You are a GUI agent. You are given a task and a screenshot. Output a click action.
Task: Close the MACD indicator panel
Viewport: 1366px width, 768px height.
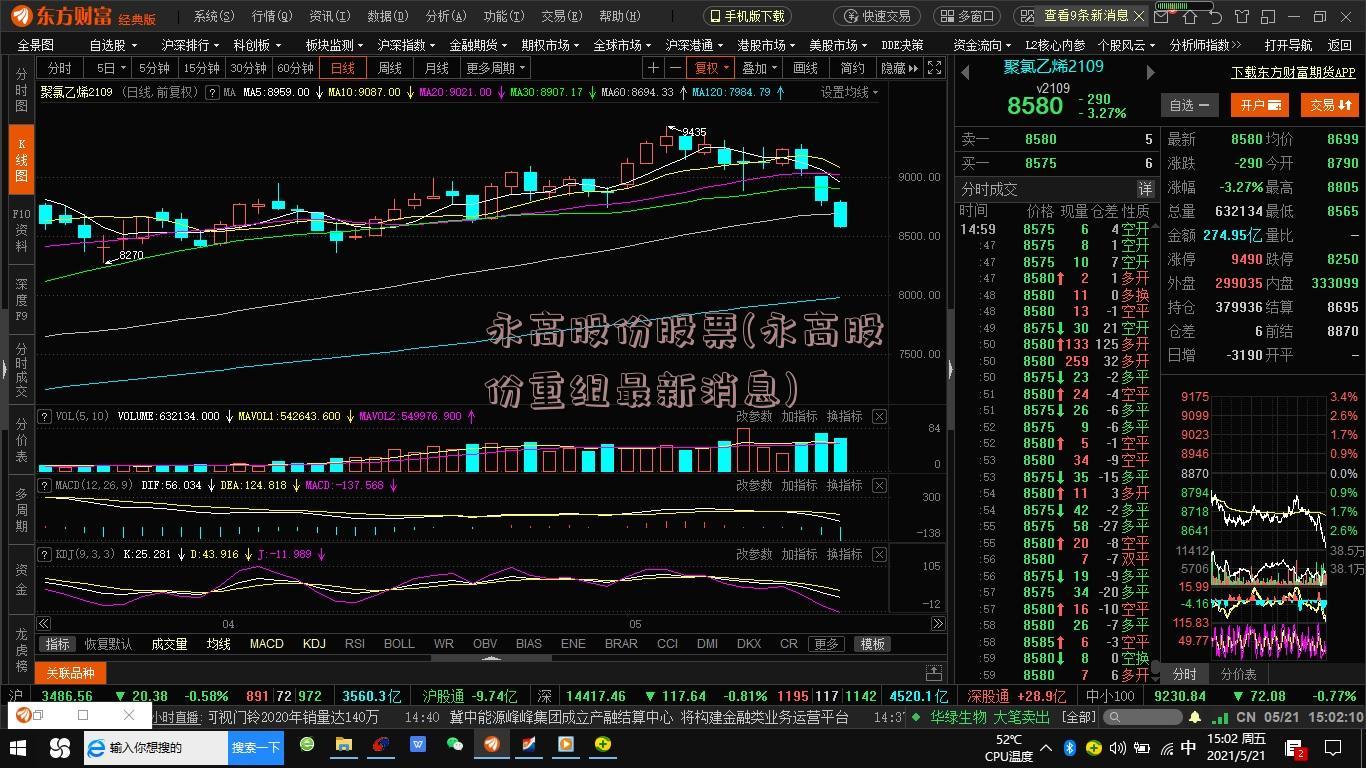[879, 485]
